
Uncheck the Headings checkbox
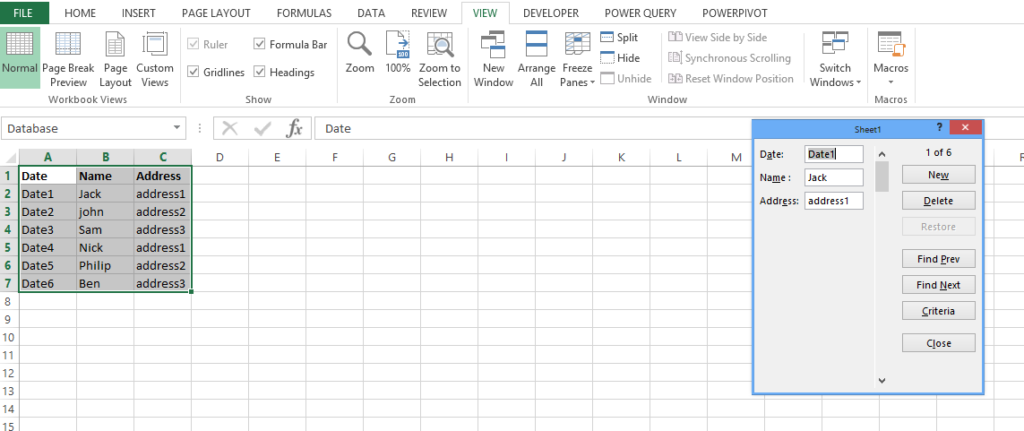click(259, 72)
